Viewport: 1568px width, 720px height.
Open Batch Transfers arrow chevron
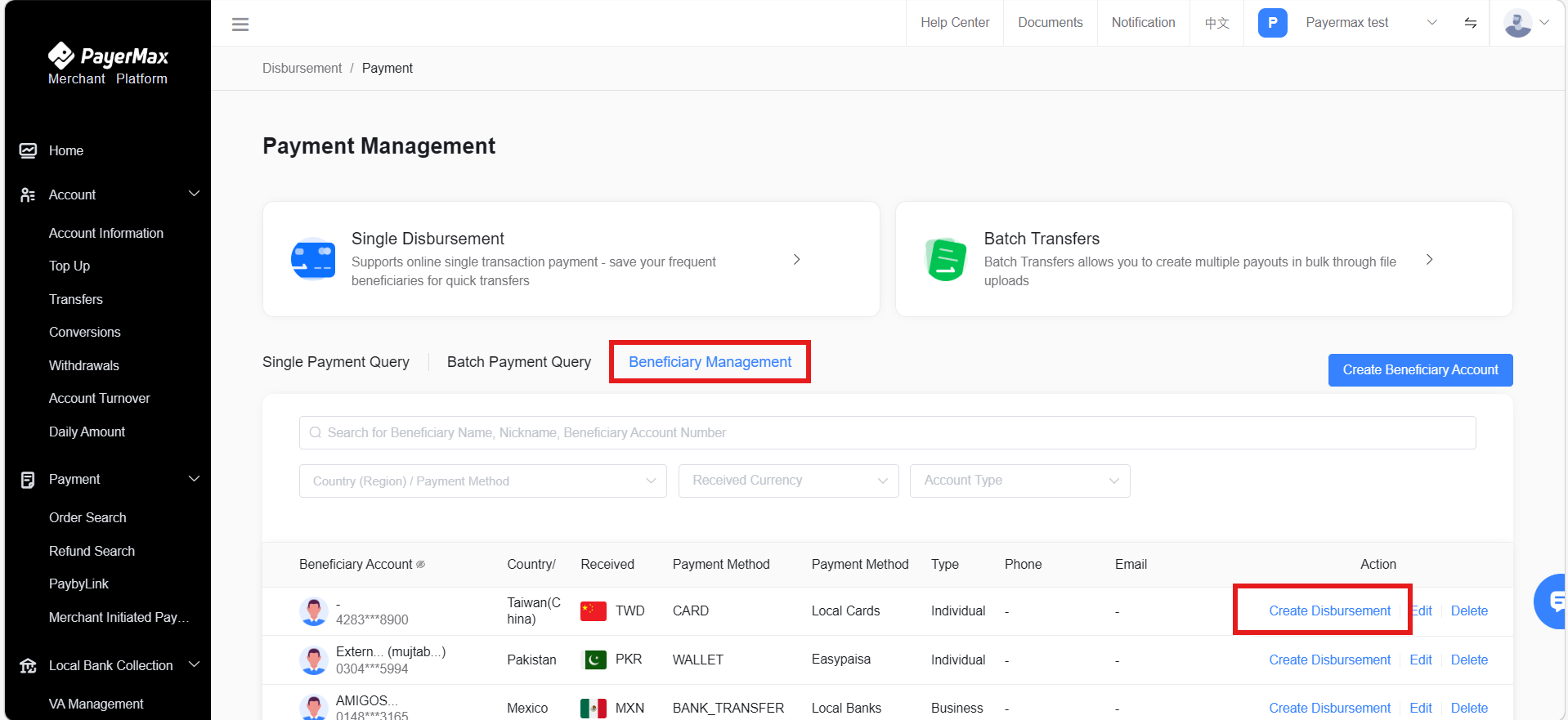(1429, 259)
